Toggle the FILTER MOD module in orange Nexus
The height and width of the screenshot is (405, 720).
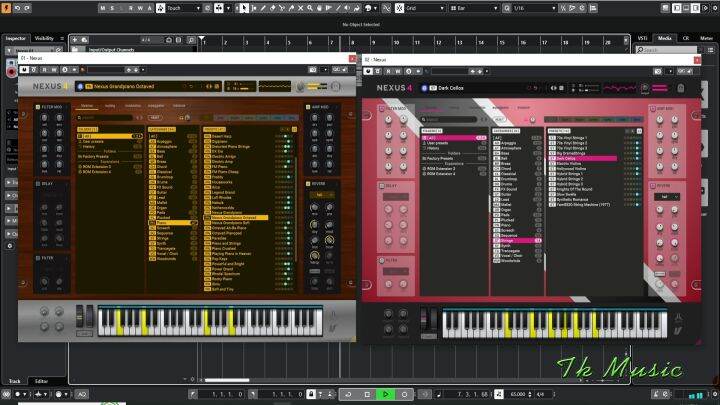click(38, 107)
